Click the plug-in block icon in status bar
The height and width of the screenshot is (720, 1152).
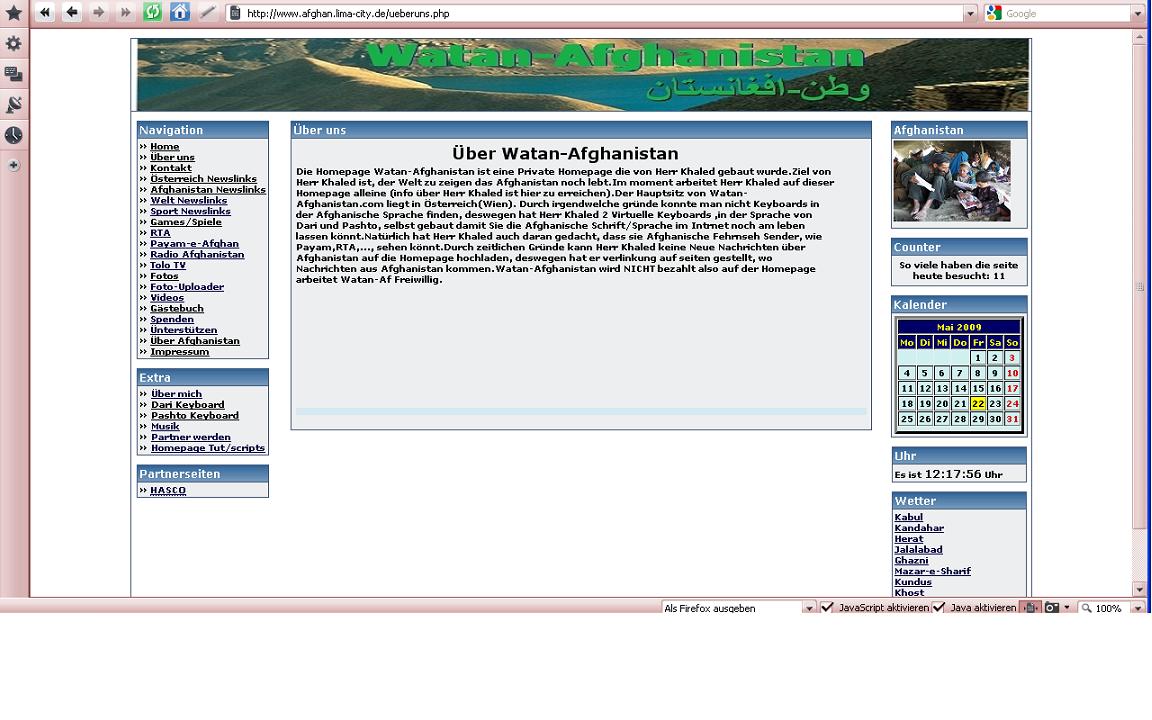click(x=1031, y=608)
